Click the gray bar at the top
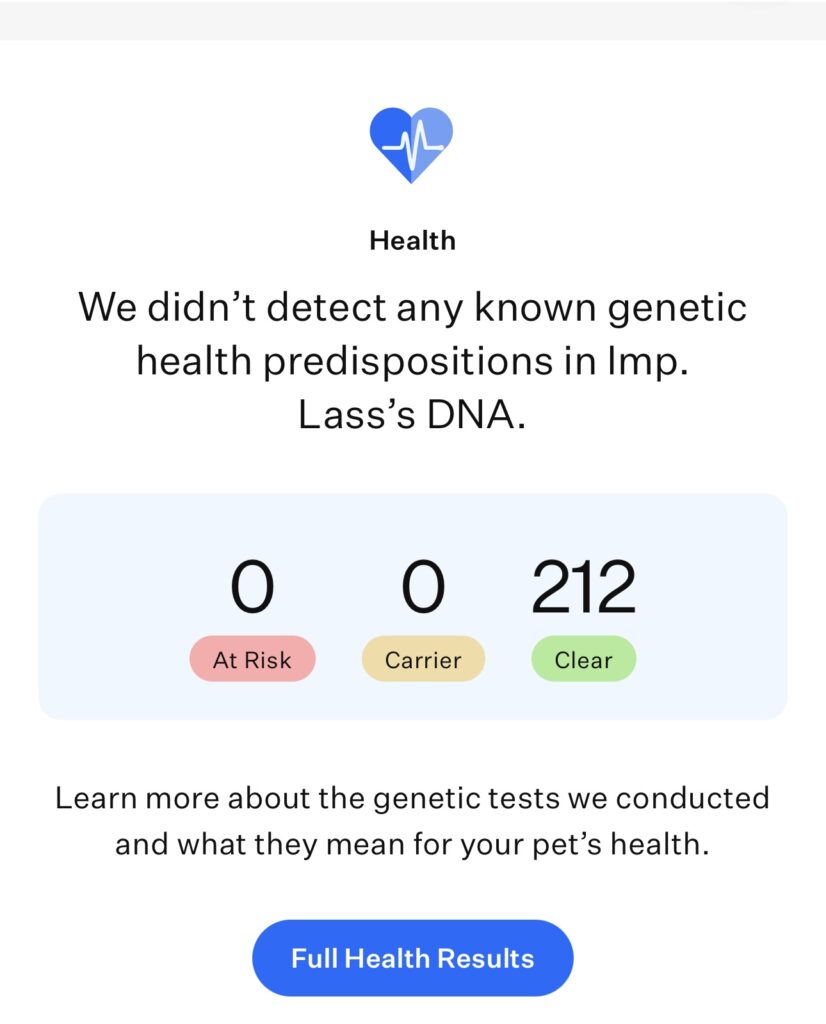 (412, 20)
